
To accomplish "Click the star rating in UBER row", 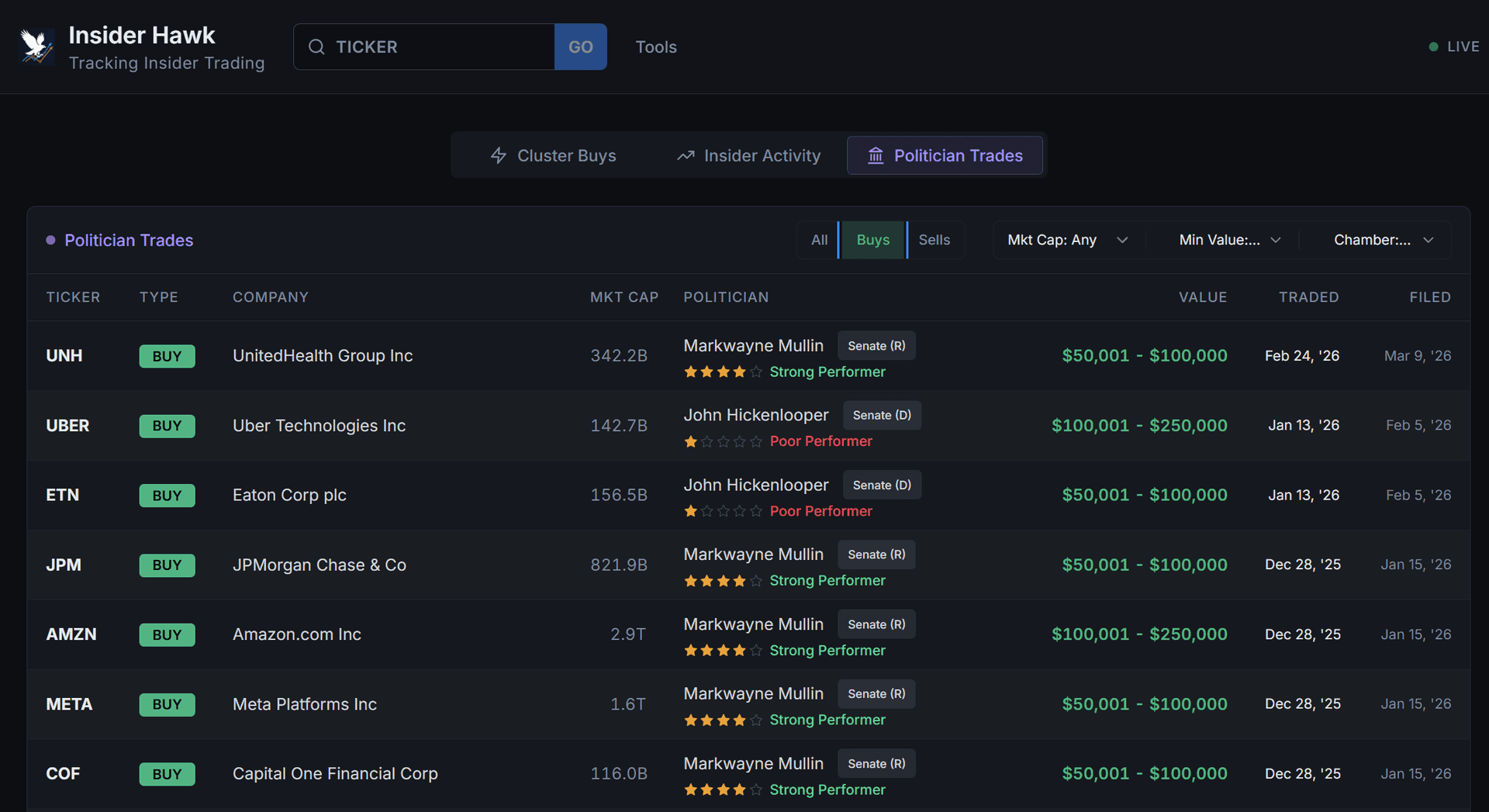I will pyautogui.click(x=723, y=441).
